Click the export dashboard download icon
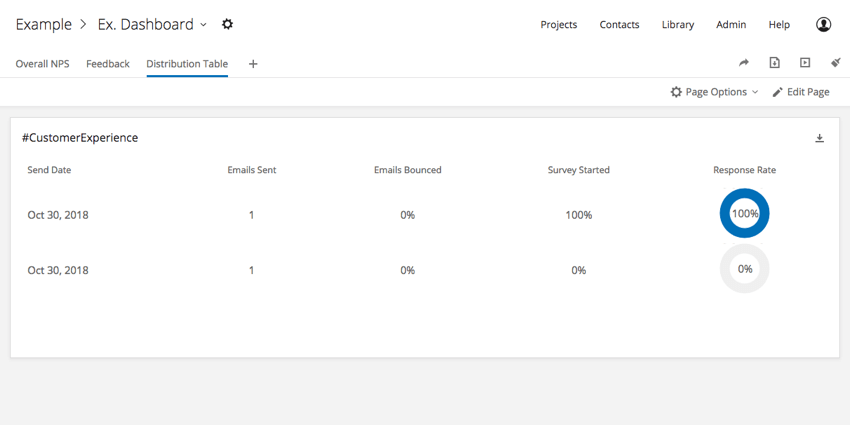This screenshot has width=850, height=425. (x=775, y=63)
